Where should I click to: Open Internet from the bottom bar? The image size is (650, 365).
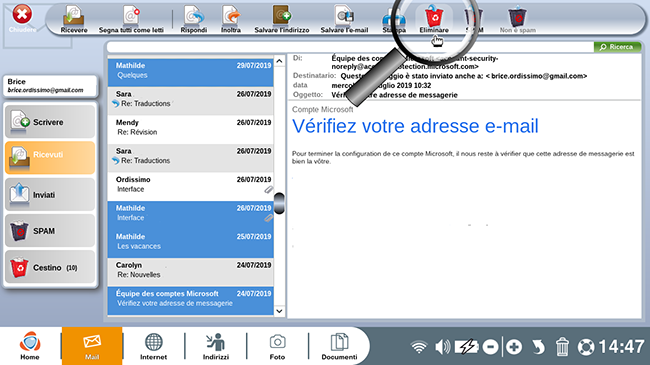153,346
